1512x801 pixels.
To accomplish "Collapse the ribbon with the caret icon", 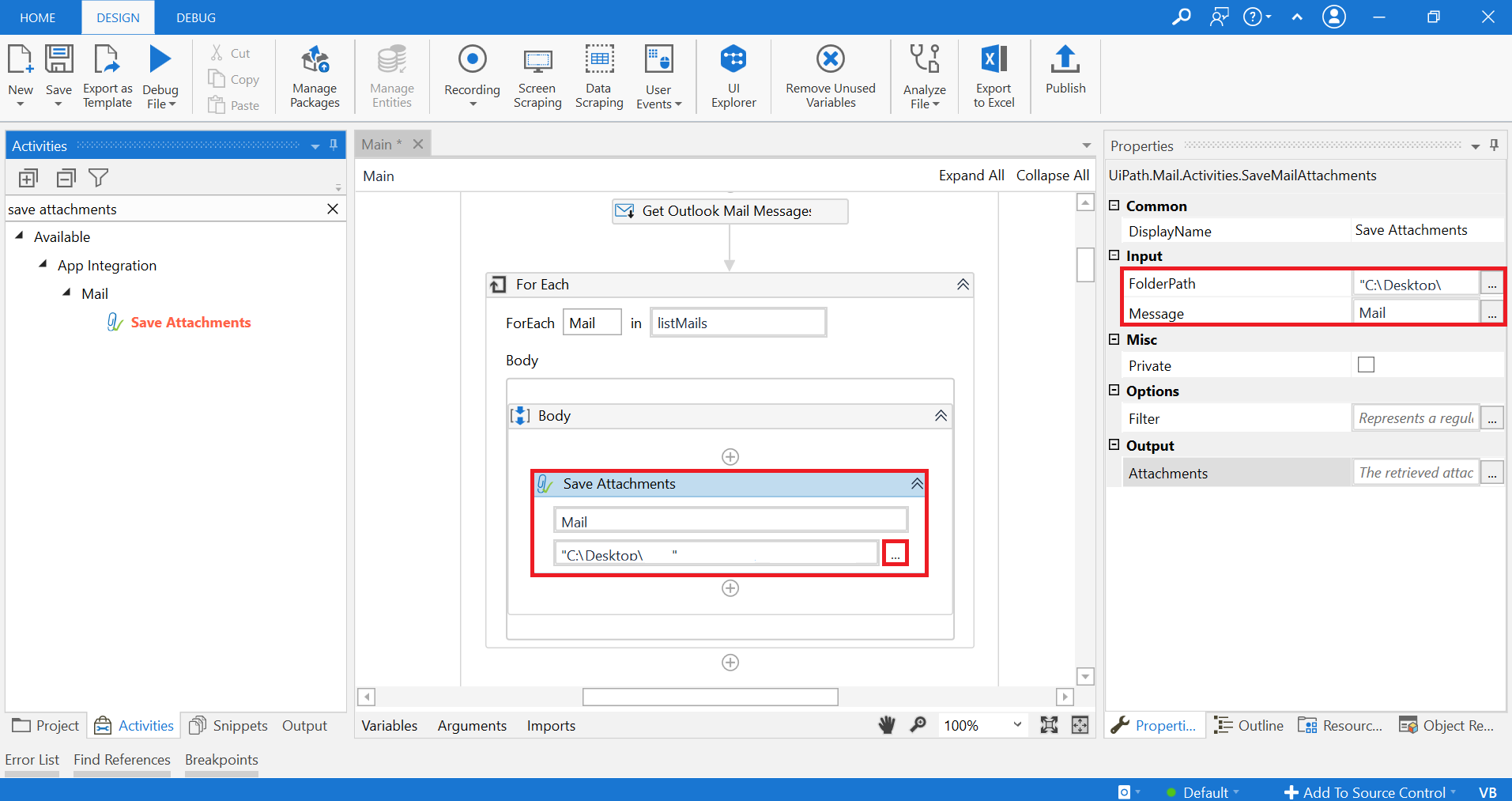I will coord(1297,17).
